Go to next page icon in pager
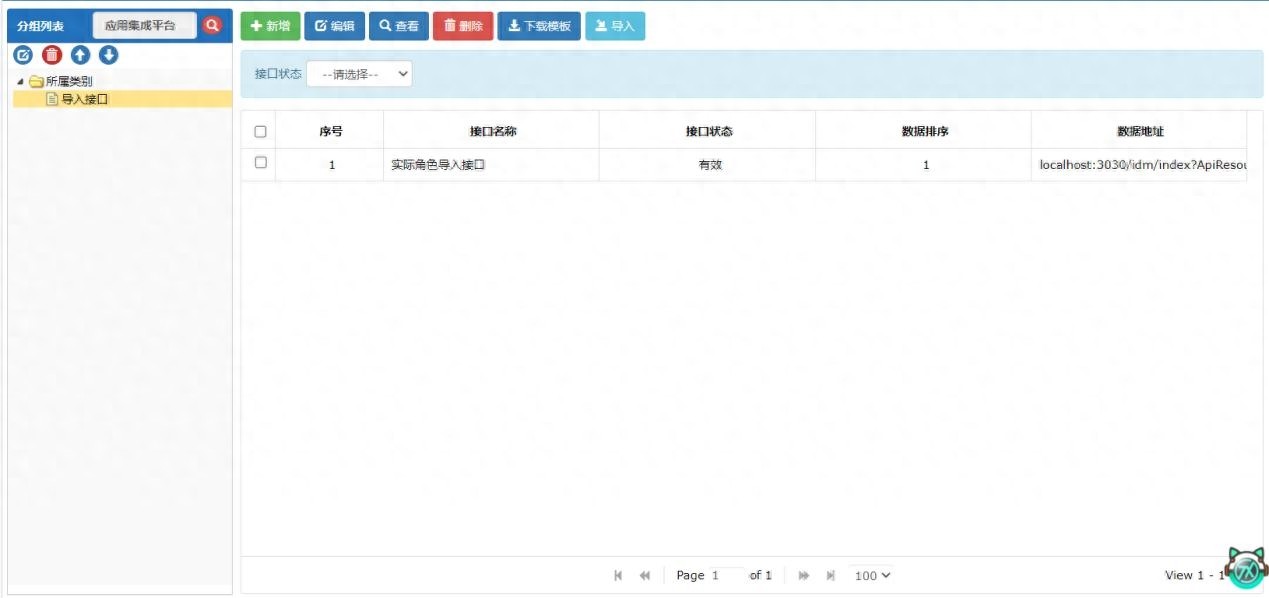This screenshot has height=598, width=1269. pos(804,576)
